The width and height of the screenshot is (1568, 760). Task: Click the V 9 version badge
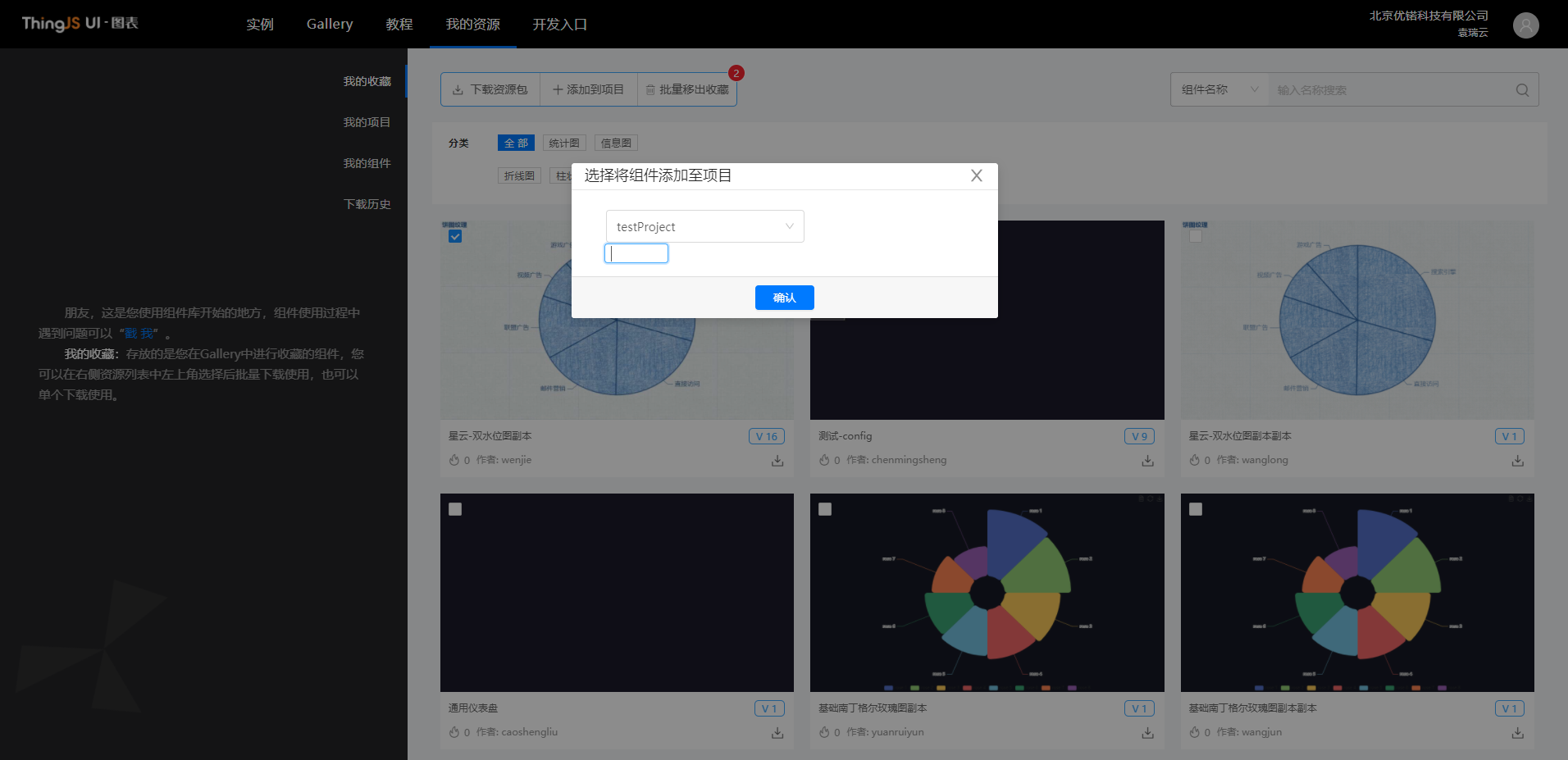click(1140, 436)
